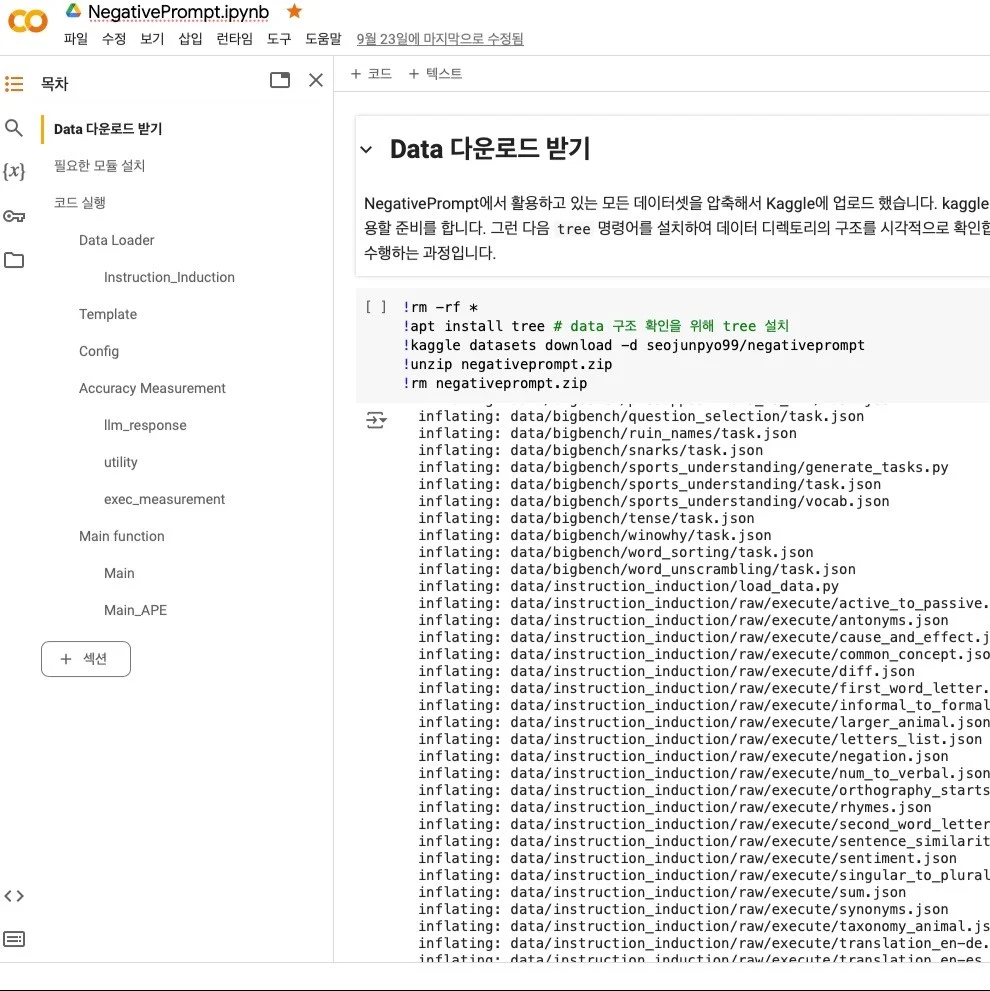Open the 파일 menu
Viewport: 990px width, 991px height.
pyautogui.click(x=76, y=39)
